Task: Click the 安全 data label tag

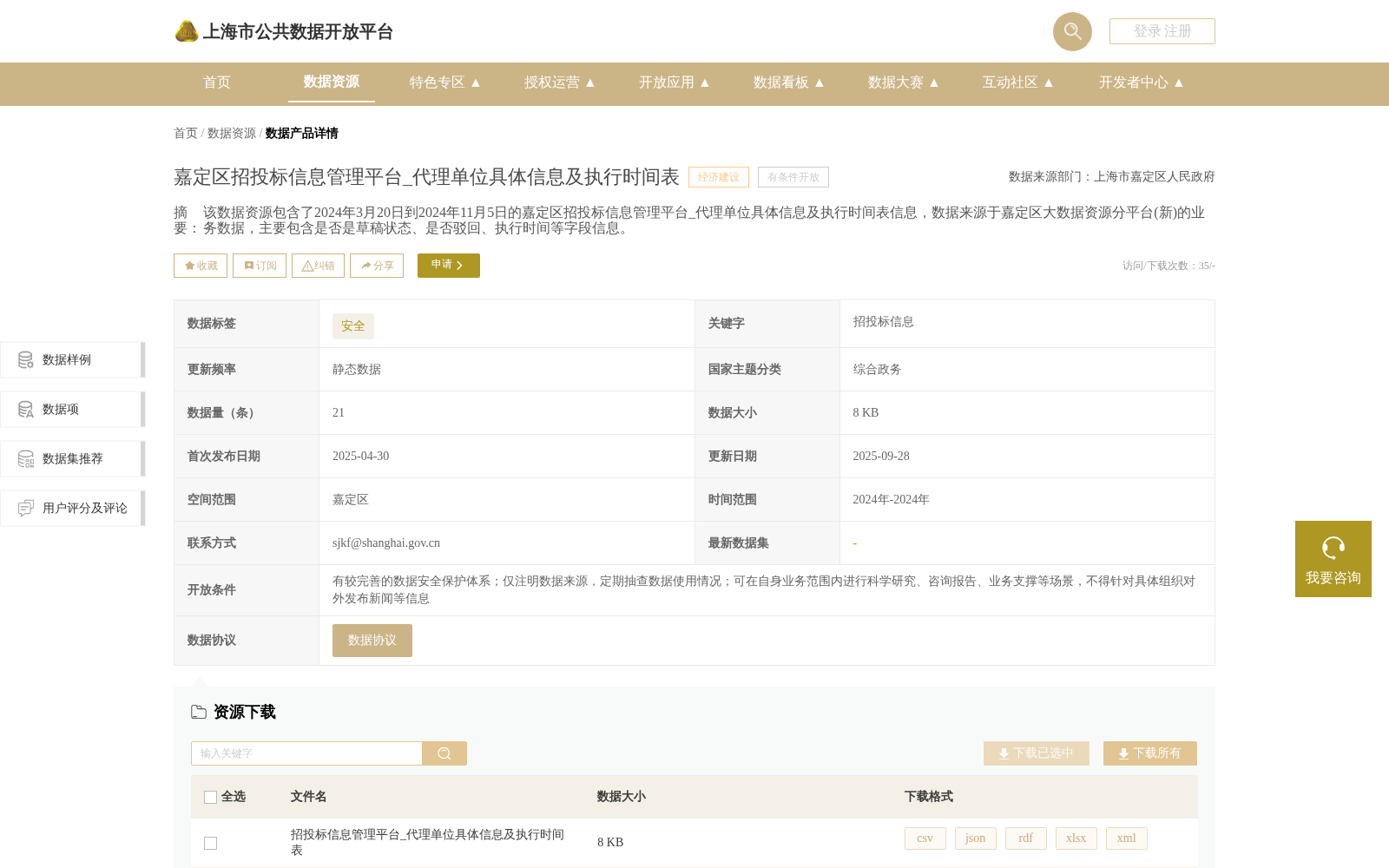Action: [x=353, y=326]
